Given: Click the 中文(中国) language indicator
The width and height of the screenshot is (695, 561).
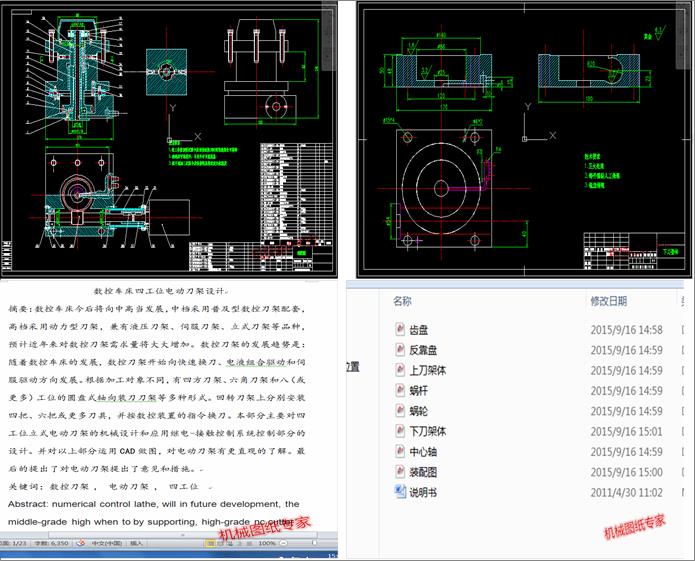Looking at the screenshot, I should pos(107,543).
